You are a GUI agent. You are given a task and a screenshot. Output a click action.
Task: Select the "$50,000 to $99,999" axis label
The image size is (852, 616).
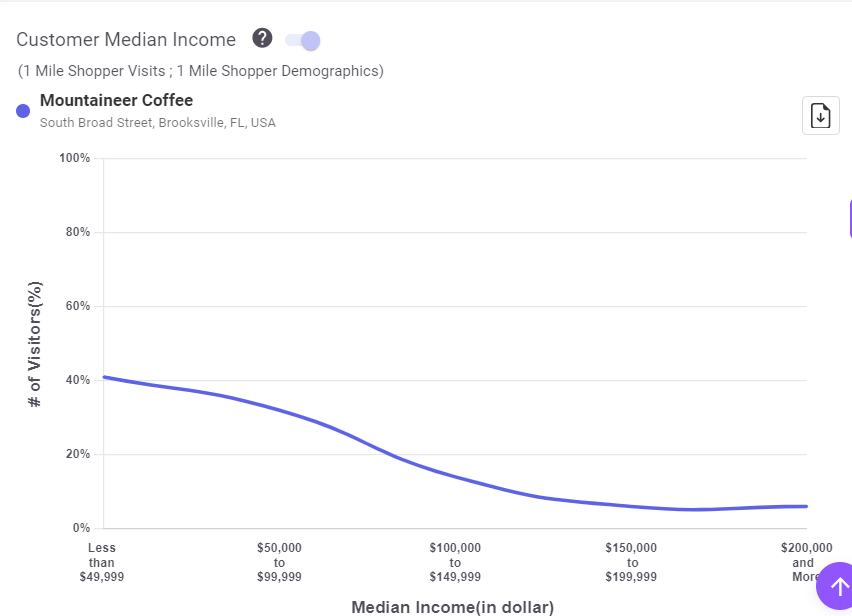pyautogui.click(x=279, y=562)
